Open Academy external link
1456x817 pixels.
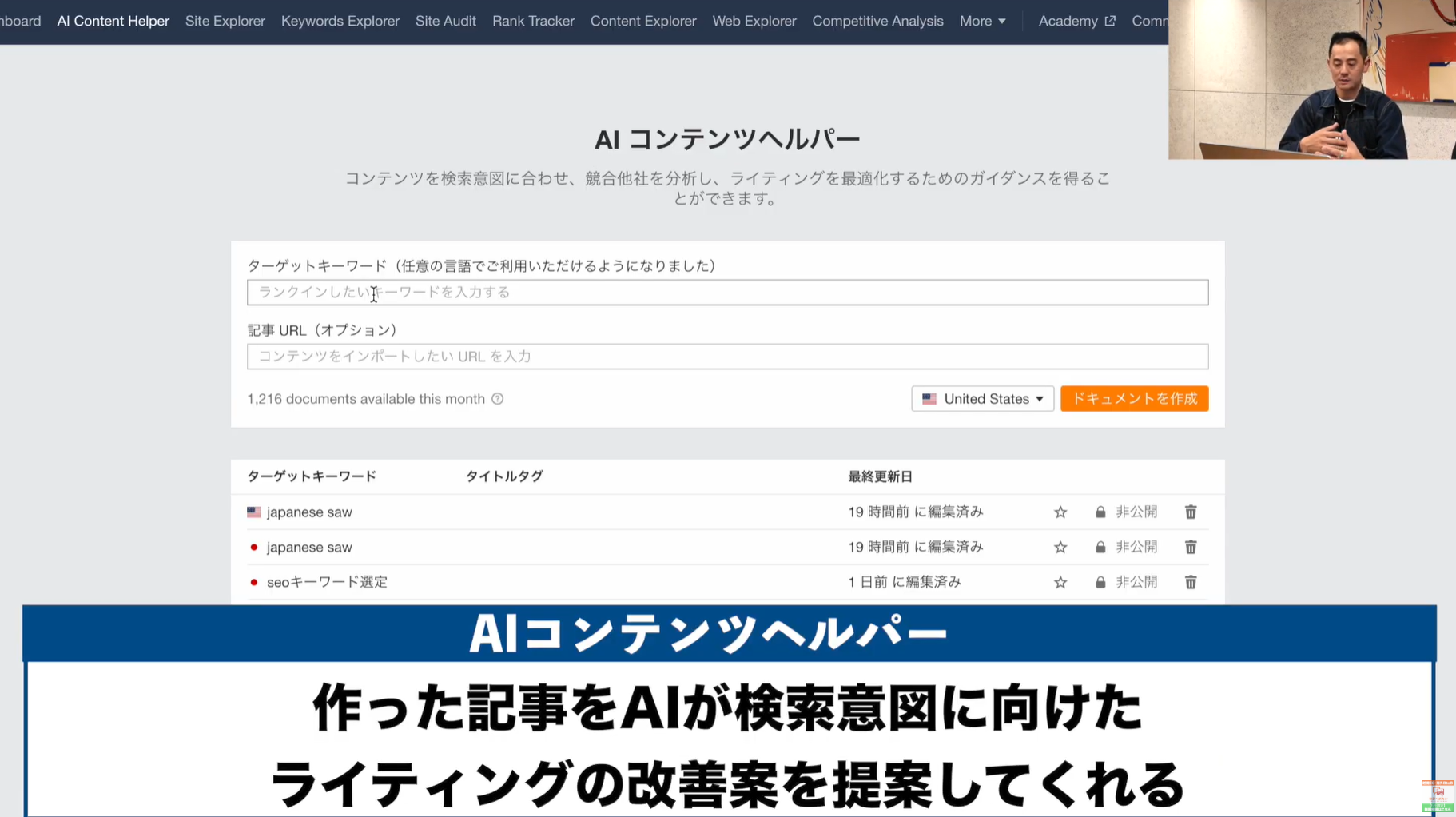pyautogui.click(x=1076, y=21)
